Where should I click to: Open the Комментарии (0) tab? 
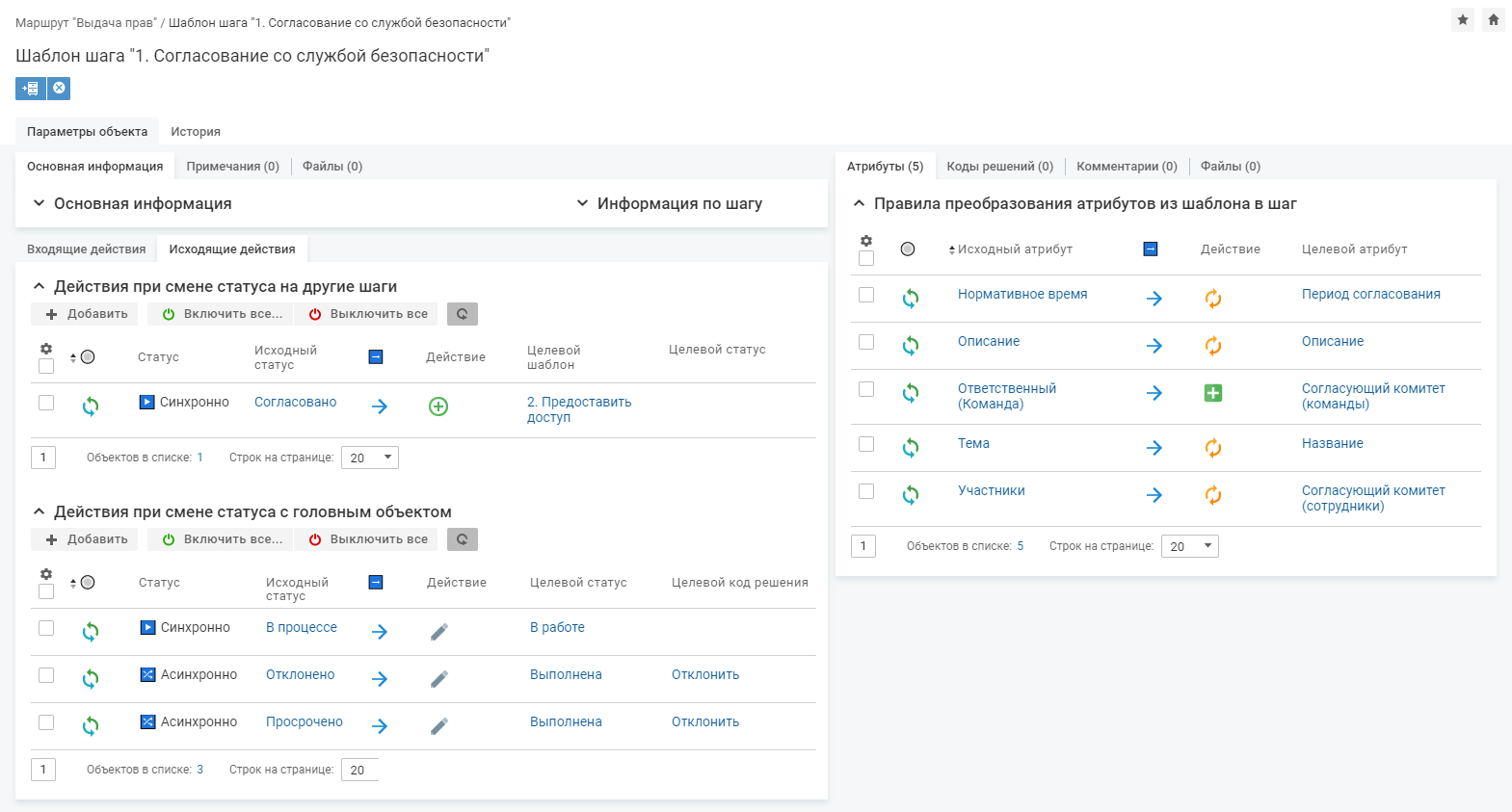coord(1127,167)
